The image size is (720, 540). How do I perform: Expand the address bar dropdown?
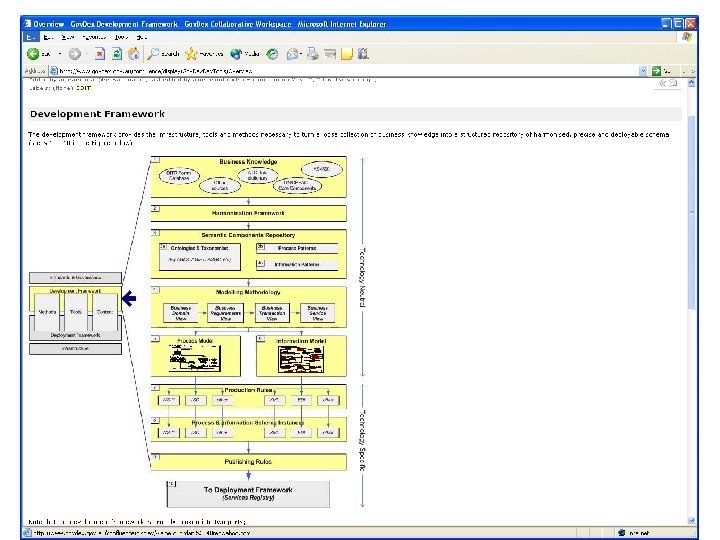(x=642, y=71)
